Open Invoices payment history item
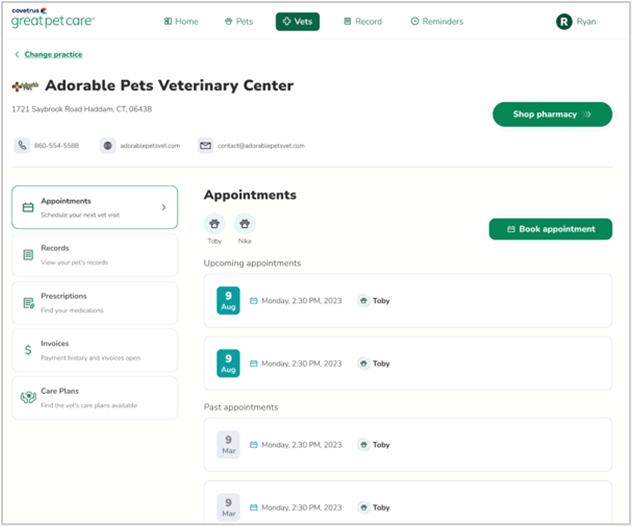 [95, 350]
